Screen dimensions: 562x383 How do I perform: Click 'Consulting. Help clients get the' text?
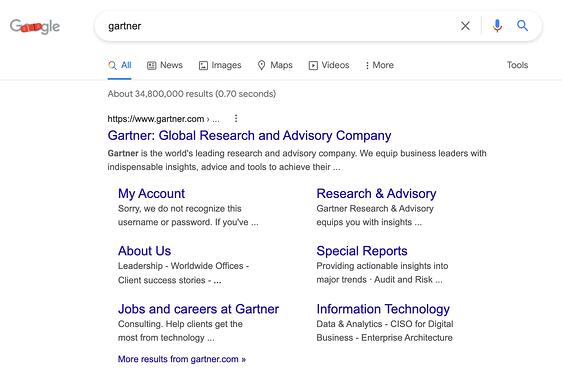[x=180, y=324]
